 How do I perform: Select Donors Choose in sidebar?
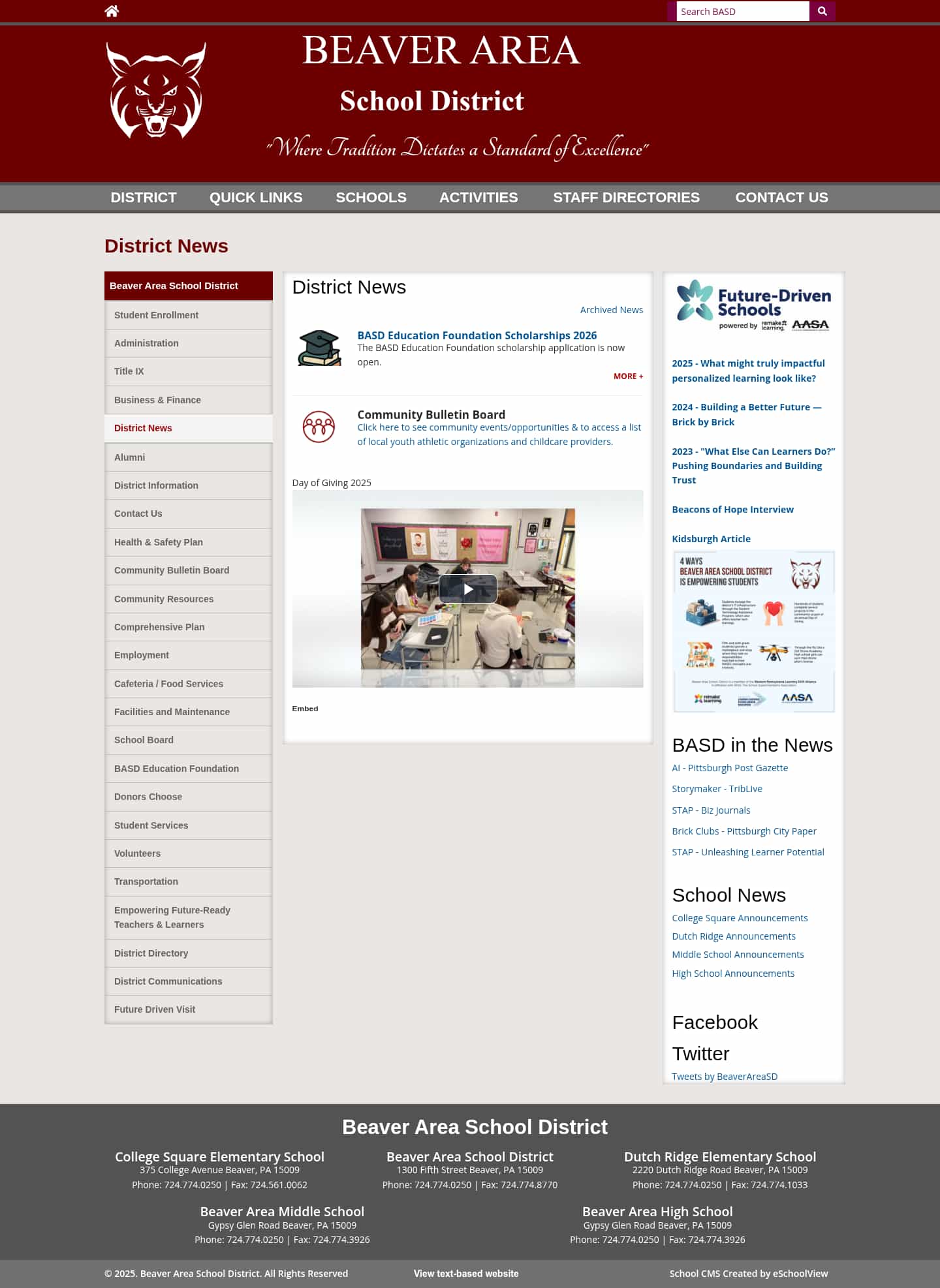pos(189,797)
